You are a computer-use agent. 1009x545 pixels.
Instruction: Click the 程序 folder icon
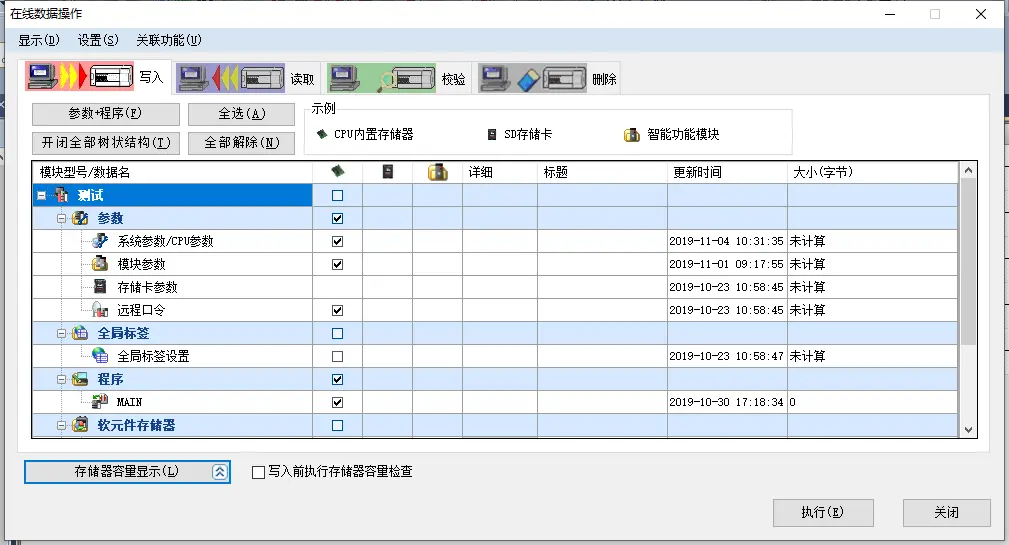click(80, 379)
